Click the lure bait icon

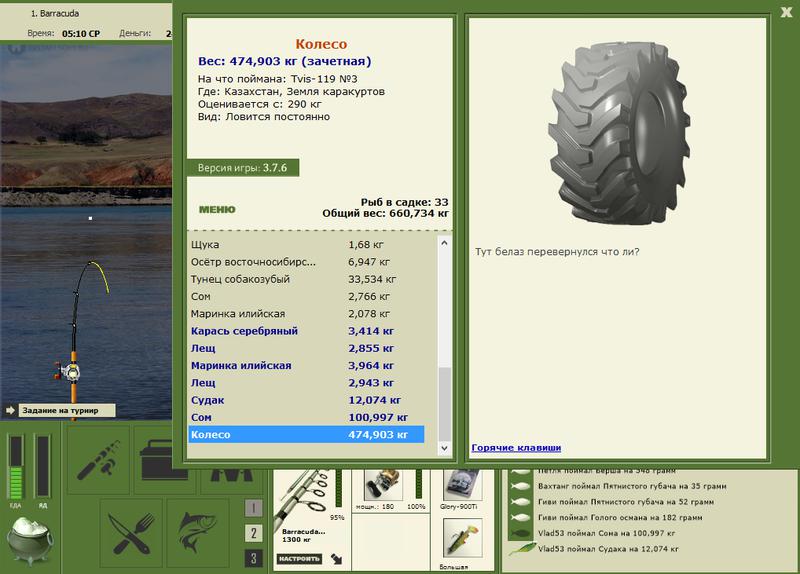(x=462, y=540)
